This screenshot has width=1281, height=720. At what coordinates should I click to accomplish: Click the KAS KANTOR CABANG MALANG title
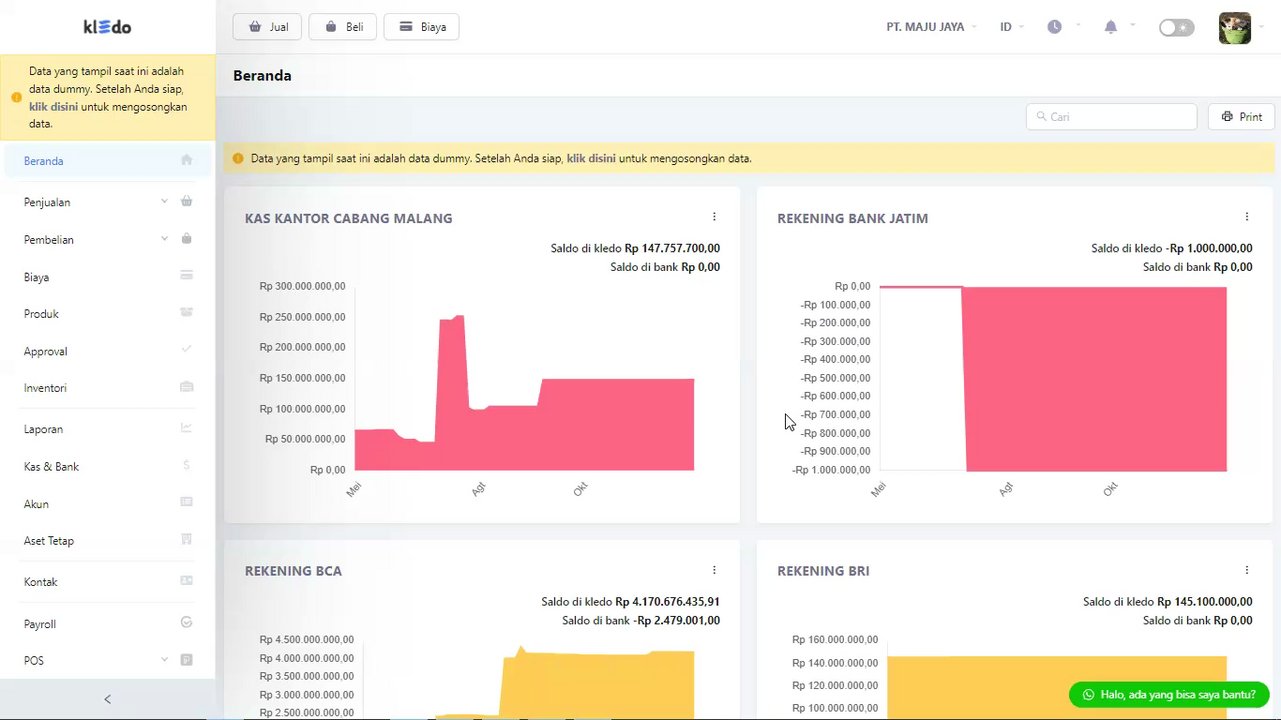tap(348, 218)
